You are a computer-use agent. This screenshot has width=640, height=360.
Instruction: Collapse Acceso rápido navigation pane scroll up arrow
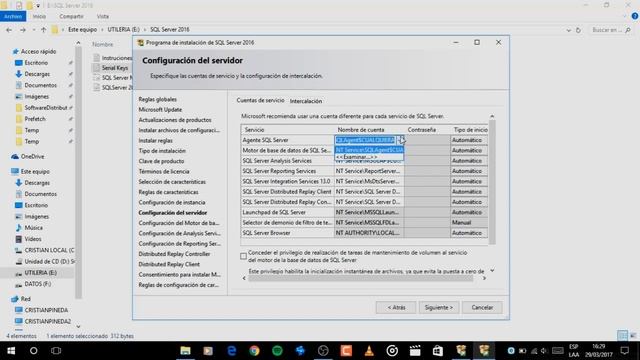click(78, 42)
